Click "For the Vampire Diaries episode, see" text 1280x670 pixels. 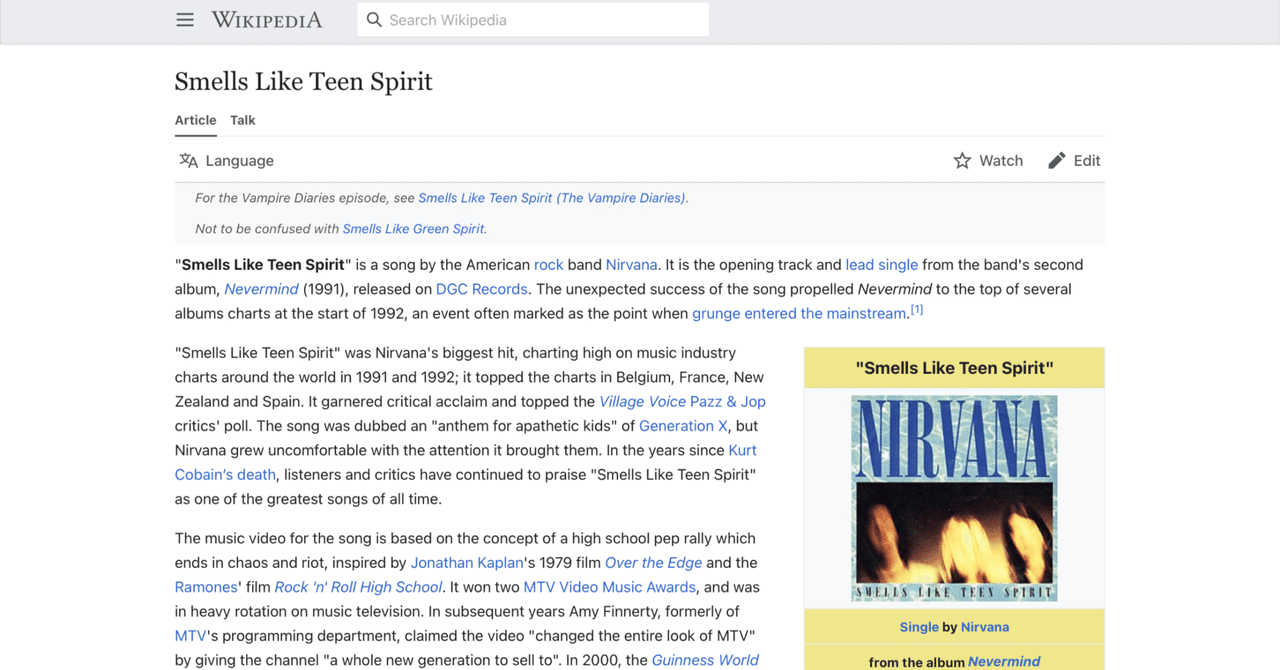click(305, 198)
